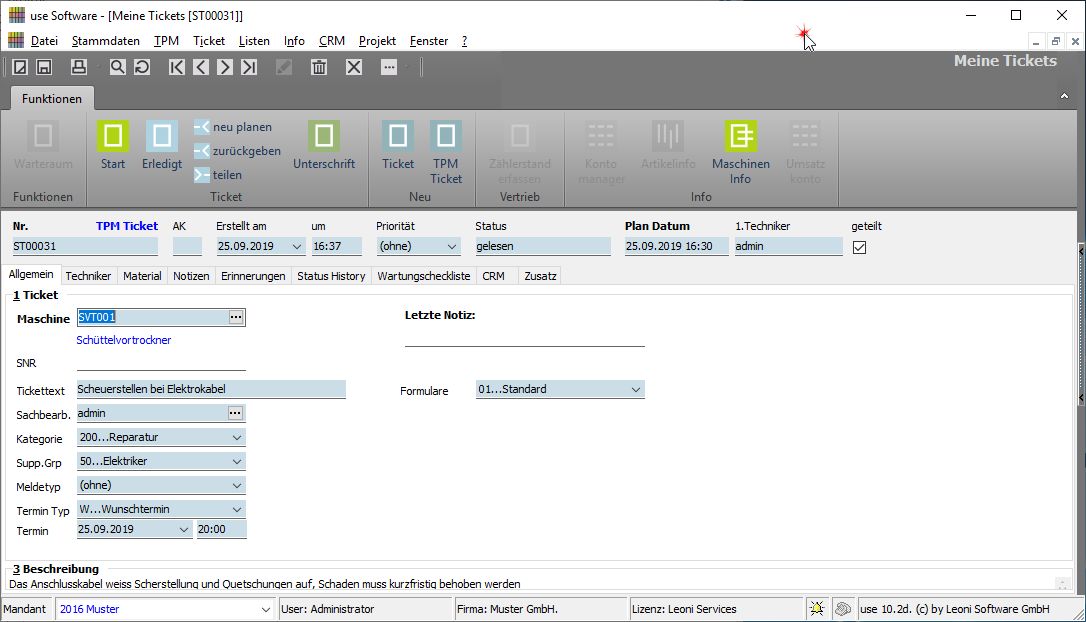Click the magnifier search toolbar icon

[x=117, y=67]
